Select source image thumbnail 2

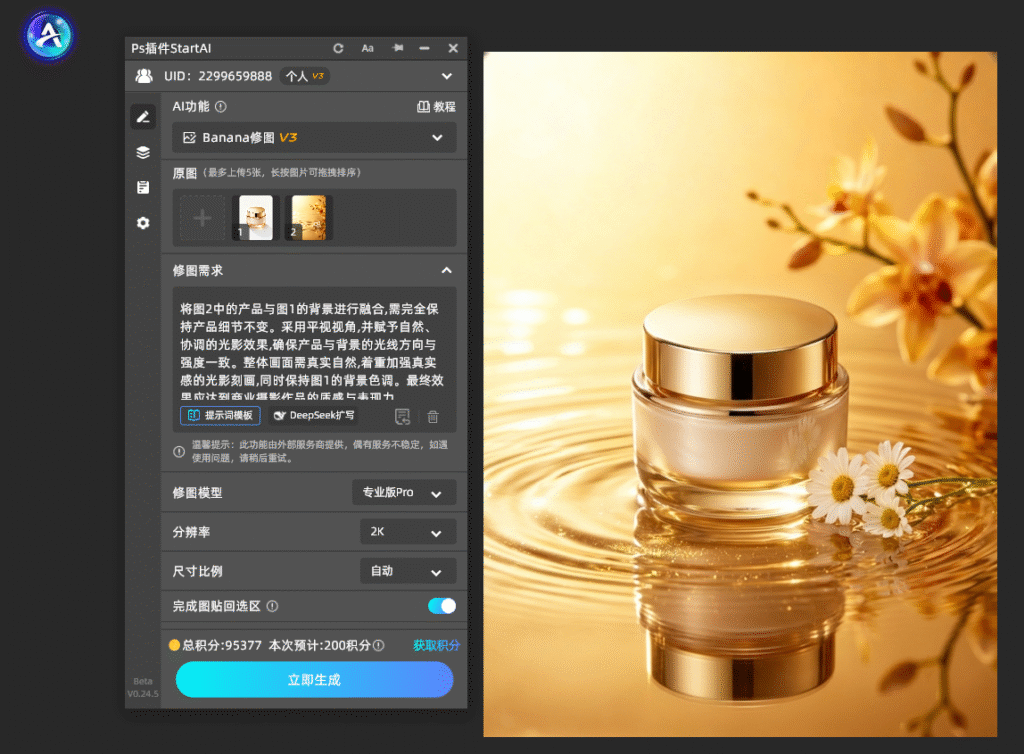click(309, 217)
